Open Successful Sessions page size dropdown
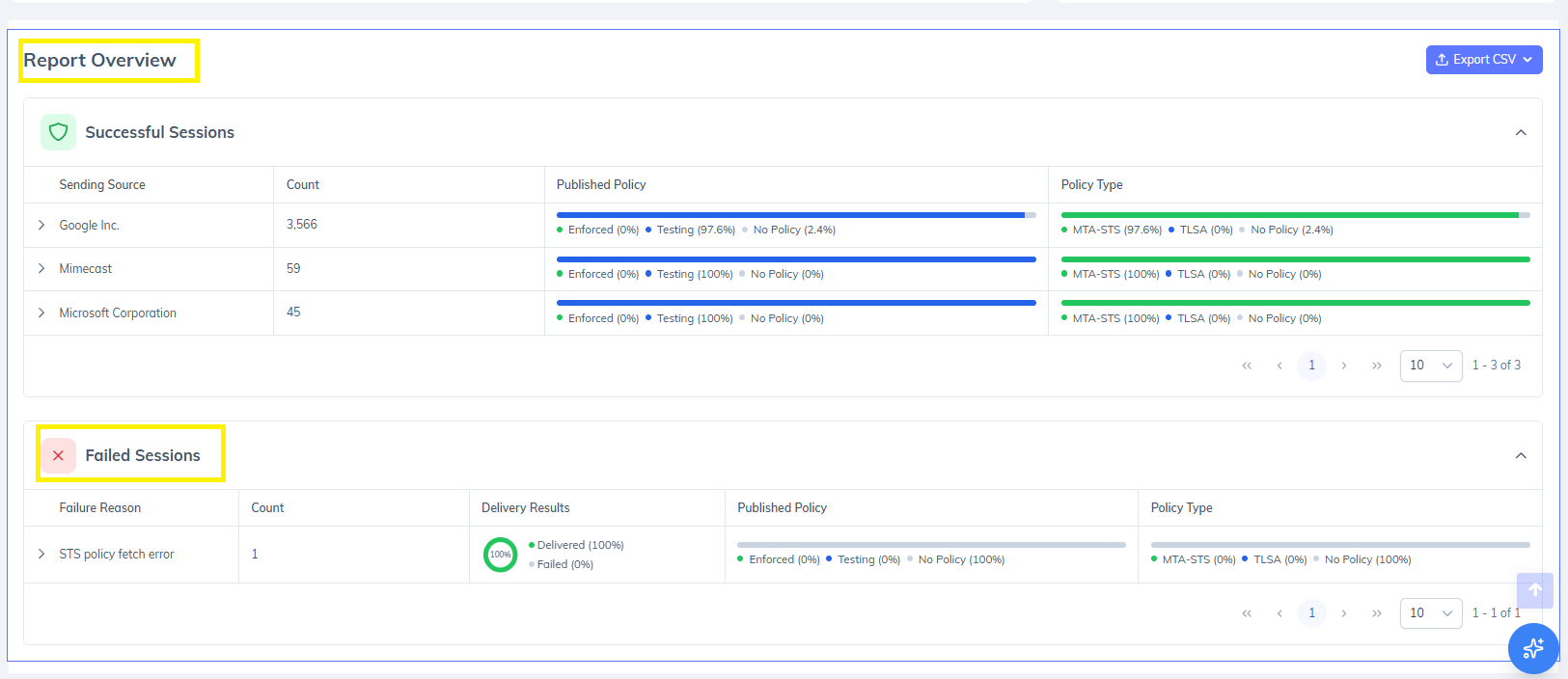Screen dimensions: 1568x679 (x=1431, y=366)
